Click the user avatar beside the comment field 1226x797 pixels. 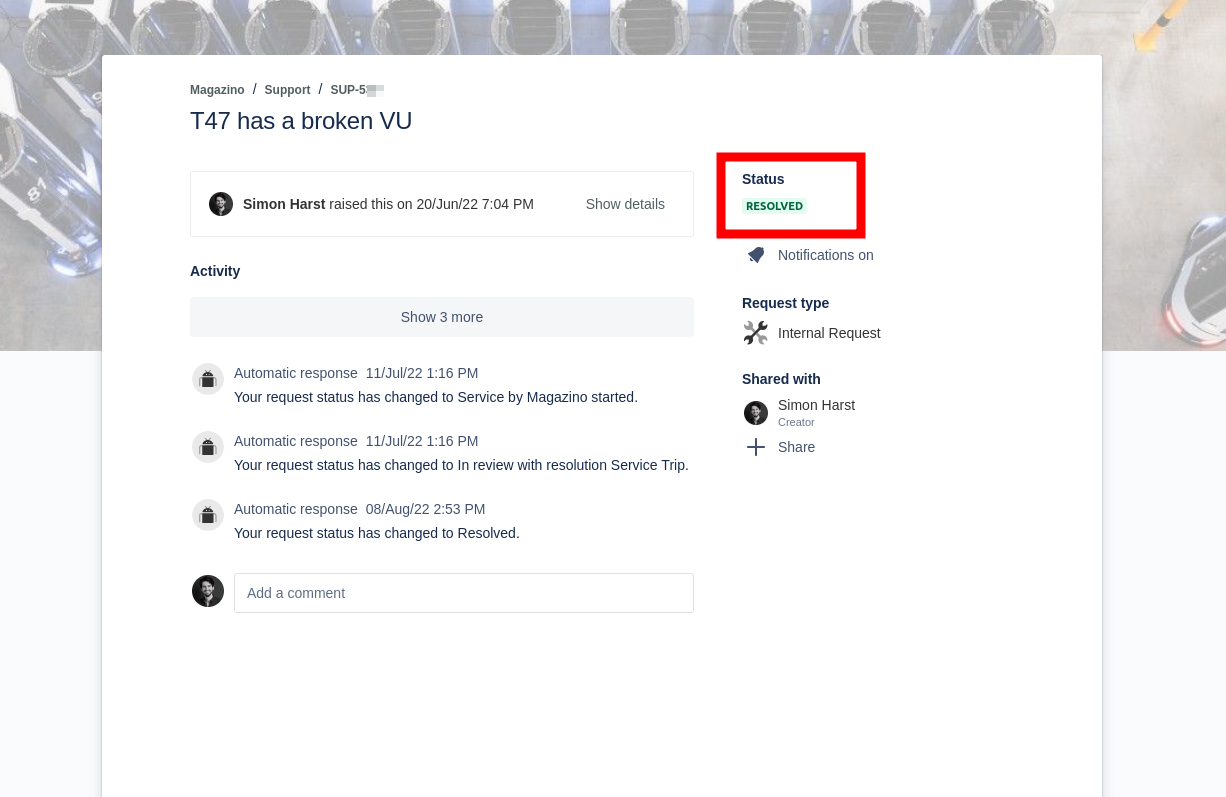point(208,591)
